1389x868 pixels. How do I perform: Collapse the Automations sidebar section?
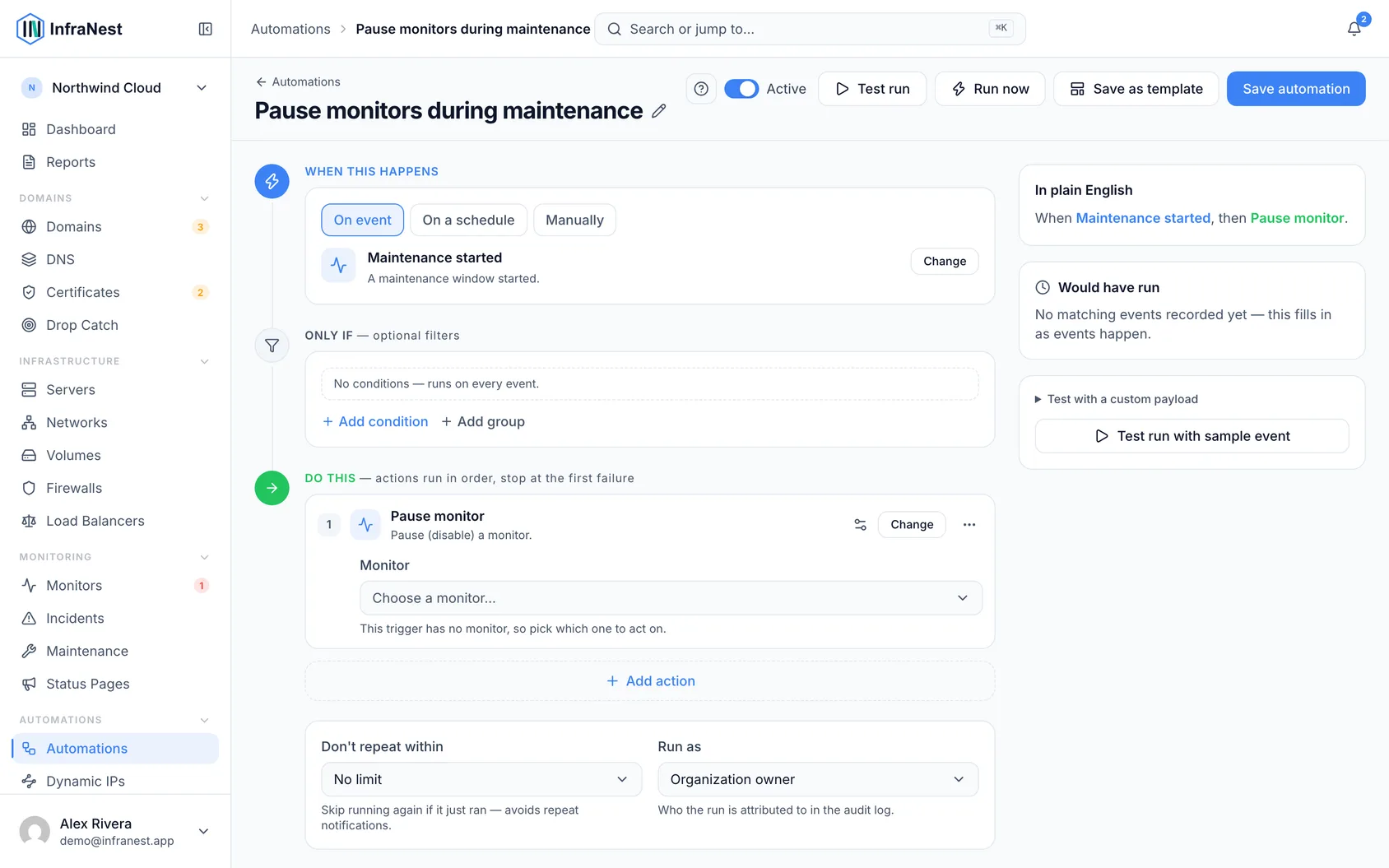point(205,720)
